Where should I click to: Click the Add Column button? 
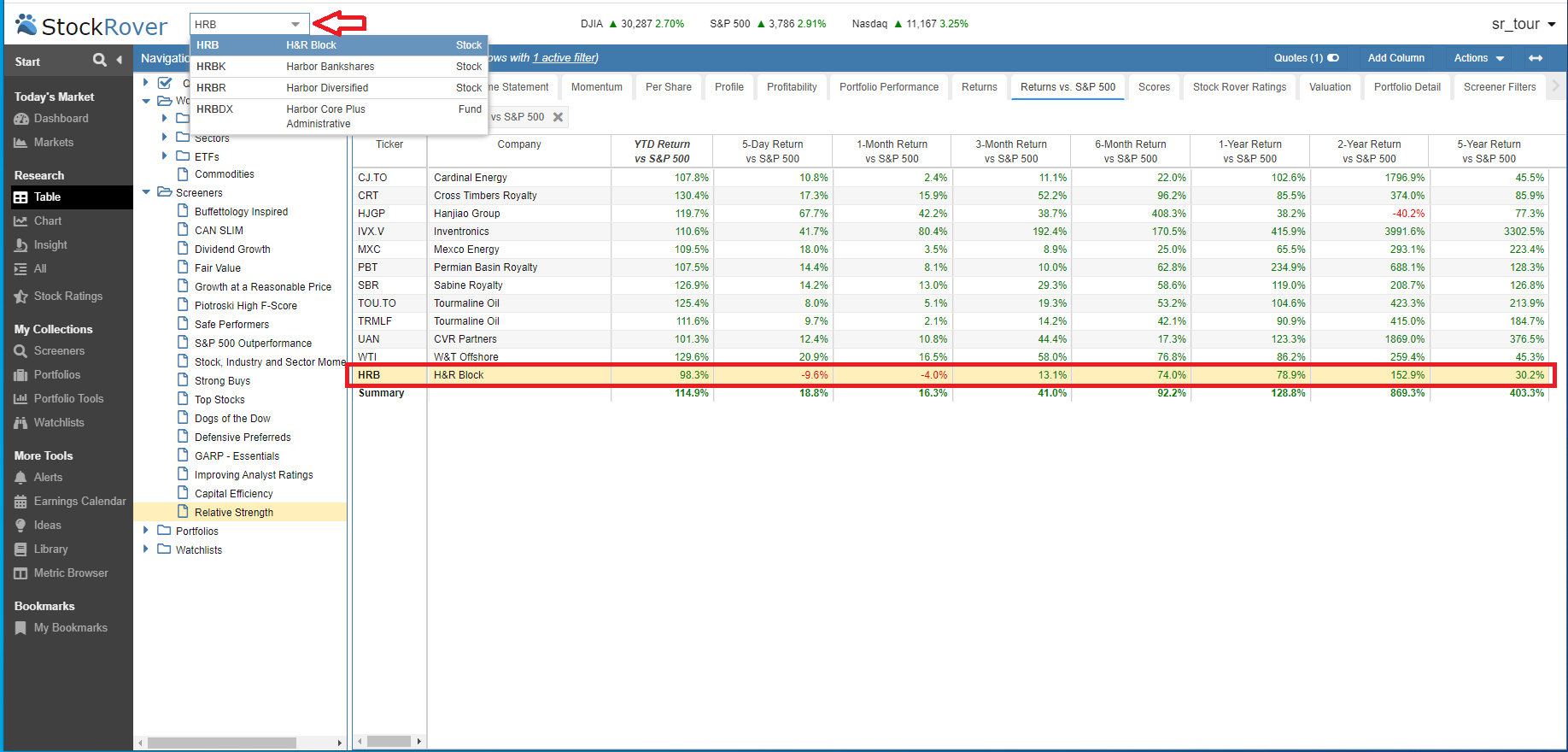click(1395, 58)
